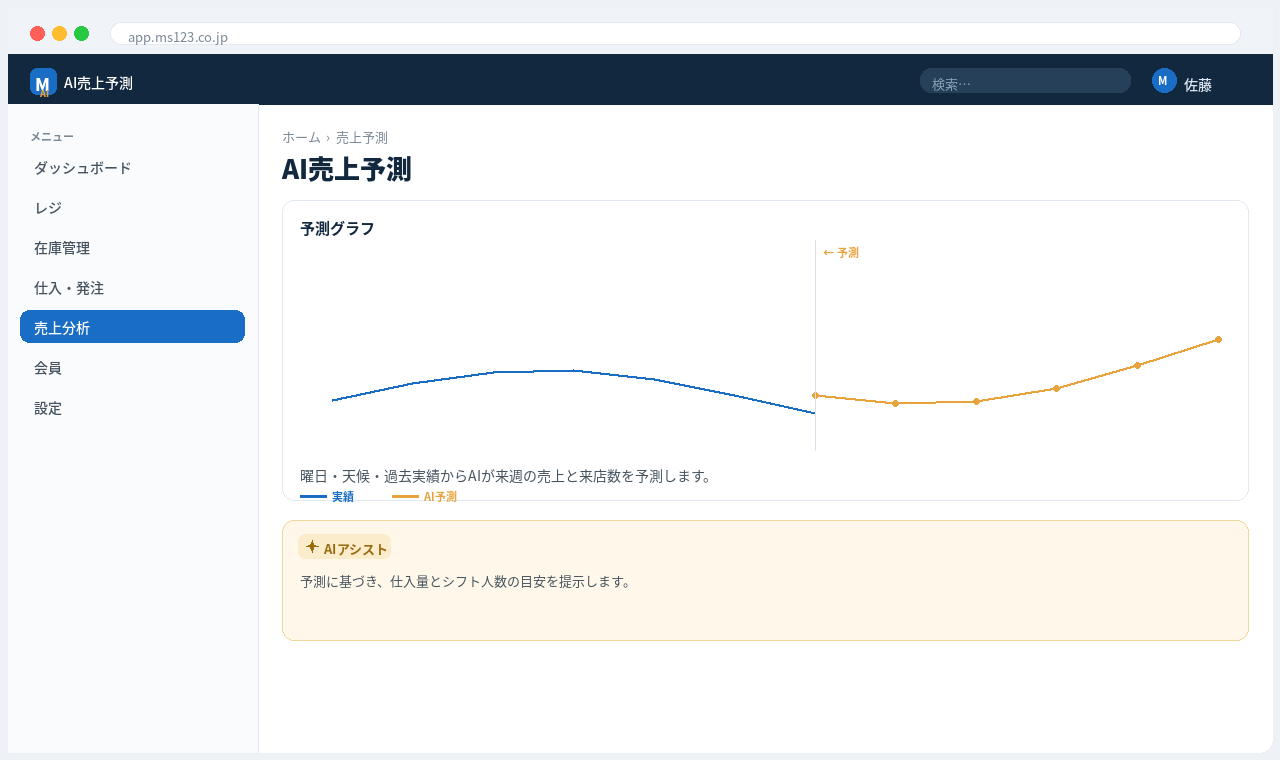Click the AI売上予測 page heading
Image resolution: width=1280 pixels, height=760 pixels.
click(x=346, y=169)
